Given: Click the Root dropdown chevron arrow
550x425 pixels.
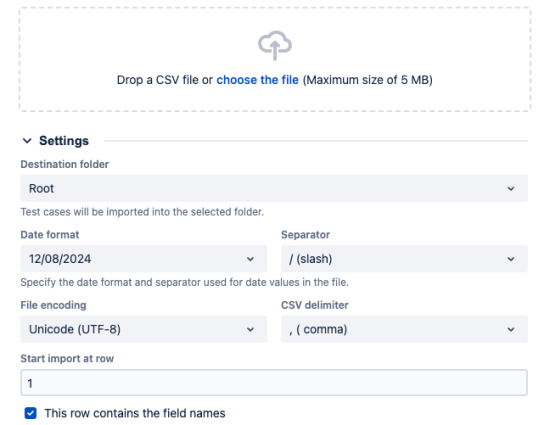Looking at the screenshot, I should pos(511,189).
